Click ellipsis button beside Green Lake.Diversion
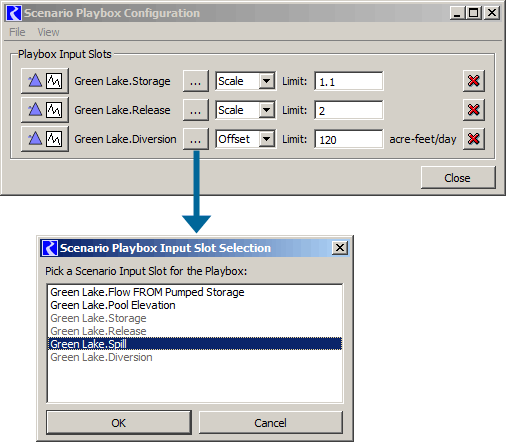Screen dimensions: 506x442 [196, 139]
